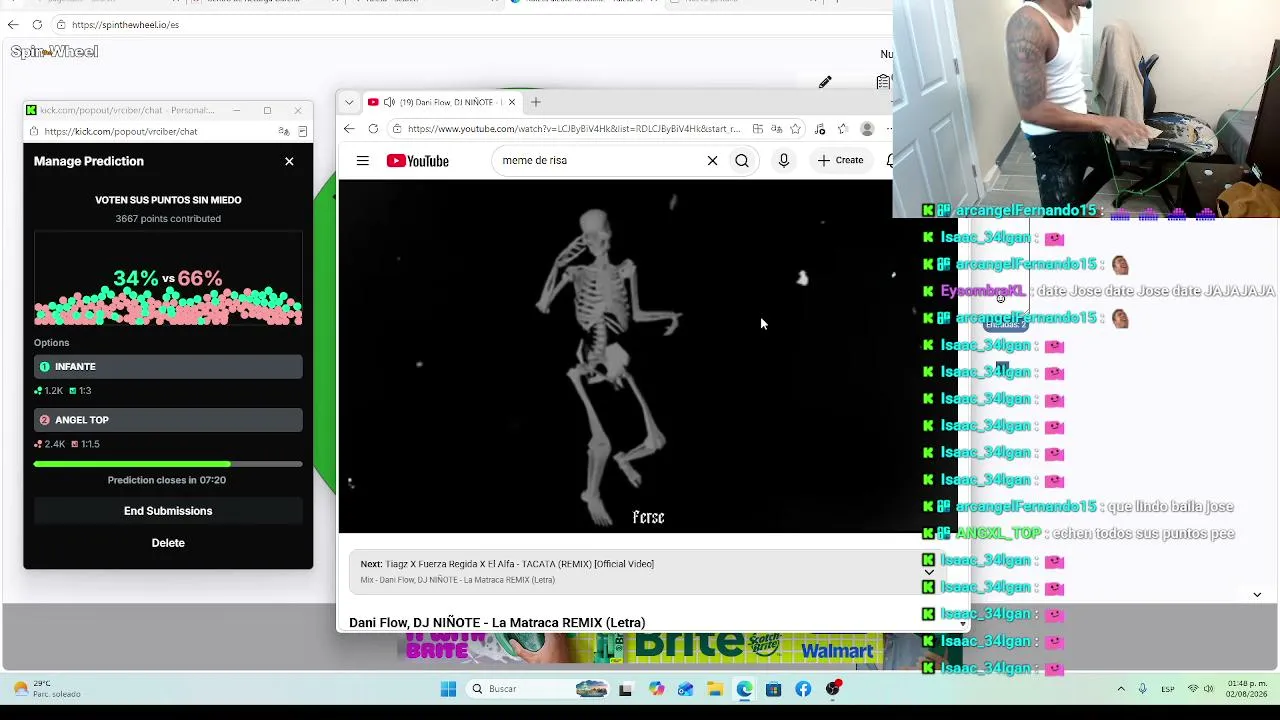Viewport: 1280px width, 720px height.
Task: Go back in SpinTheWheel browser window
Action: (13, 25)
